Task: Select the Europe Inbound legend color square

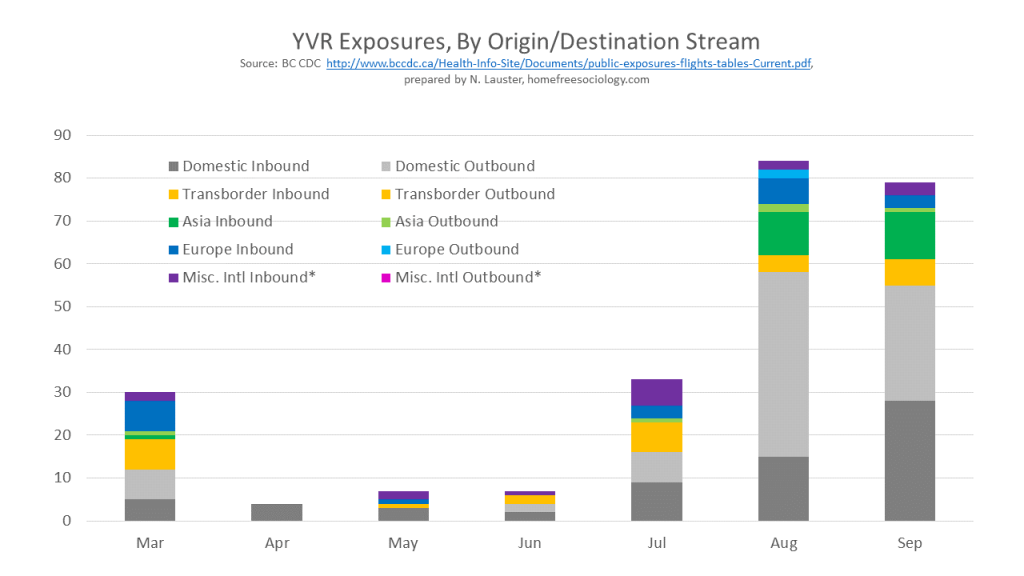Action: [x=173, y=250]
